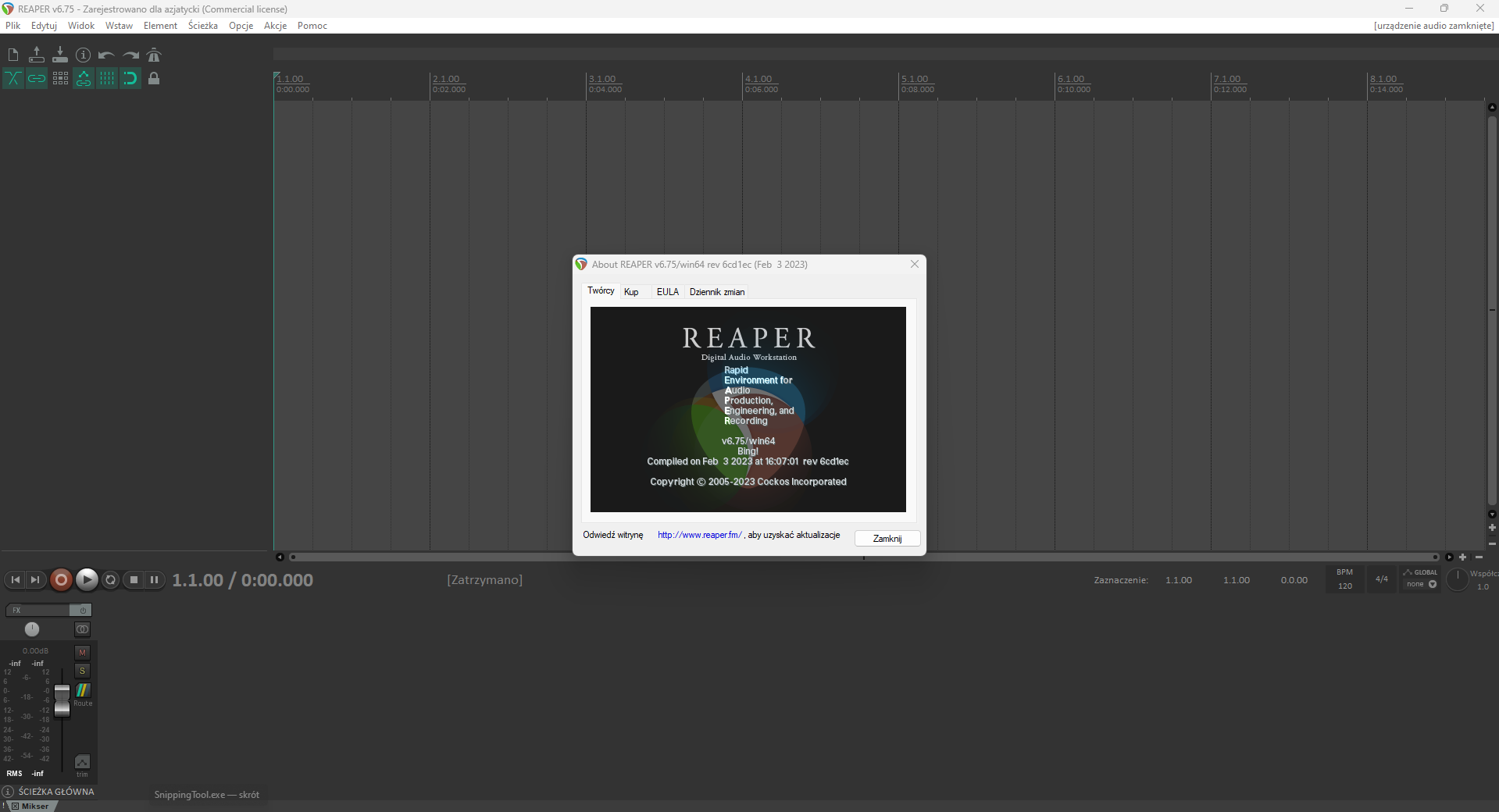Image resolution: width=1499 pixels, height=812 pixels.
Task: Click the master pan knob
Action: click(x=32, y=629)
